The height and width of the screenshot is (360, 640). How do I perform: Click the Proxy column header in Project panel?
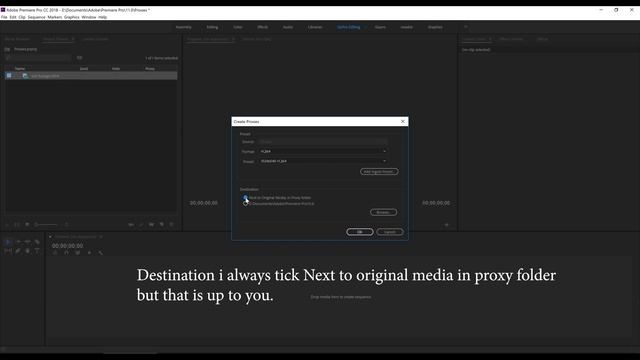point(150,69)
